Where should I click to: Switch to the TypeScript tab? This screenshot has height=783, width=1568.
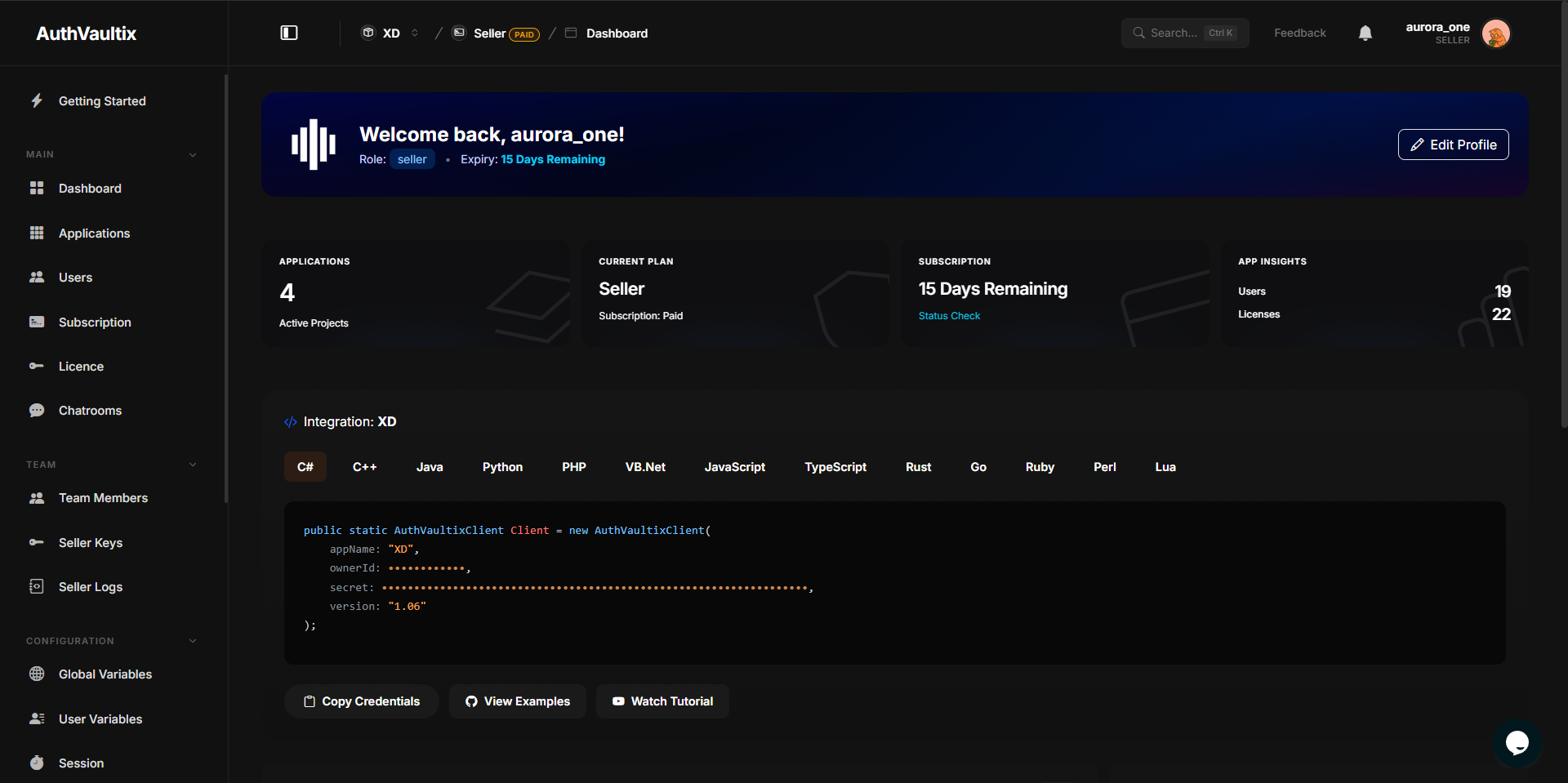pos(835,467)
